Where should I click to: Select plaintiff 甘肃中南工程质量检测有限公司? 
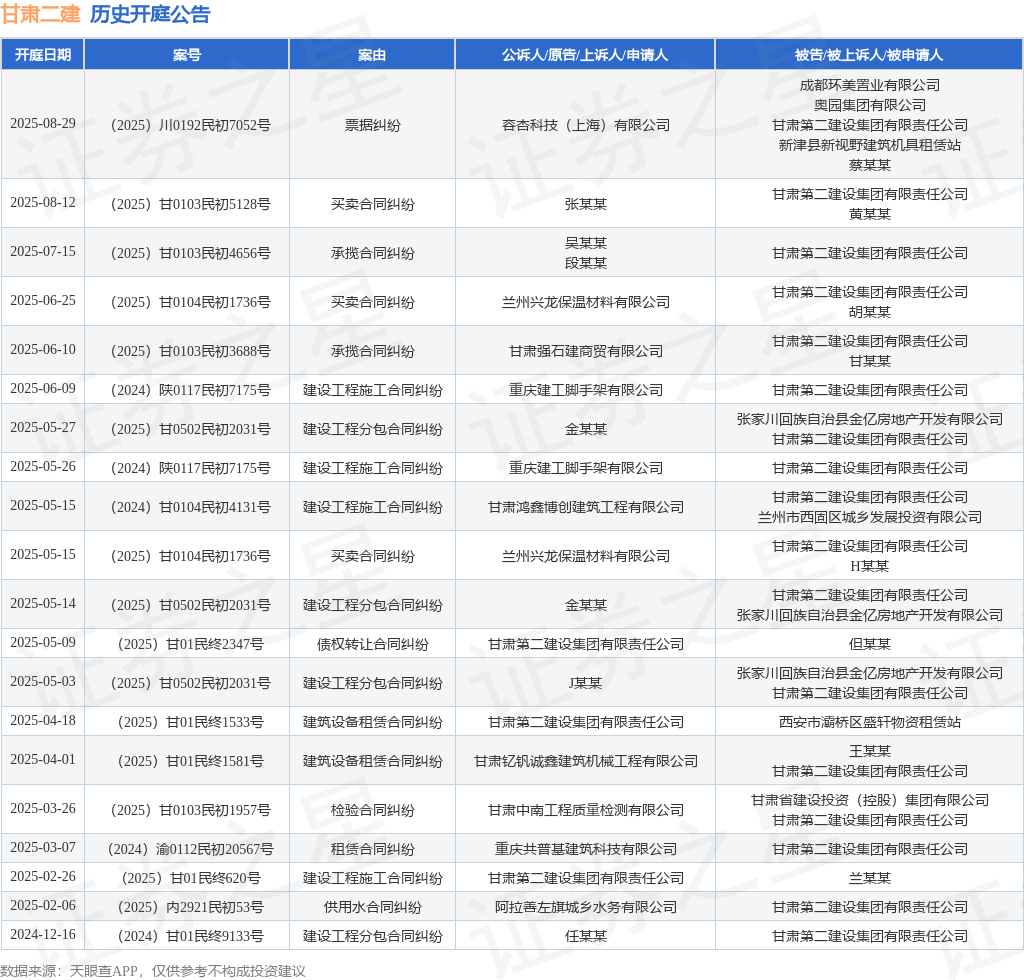click(x=585, y=810)
